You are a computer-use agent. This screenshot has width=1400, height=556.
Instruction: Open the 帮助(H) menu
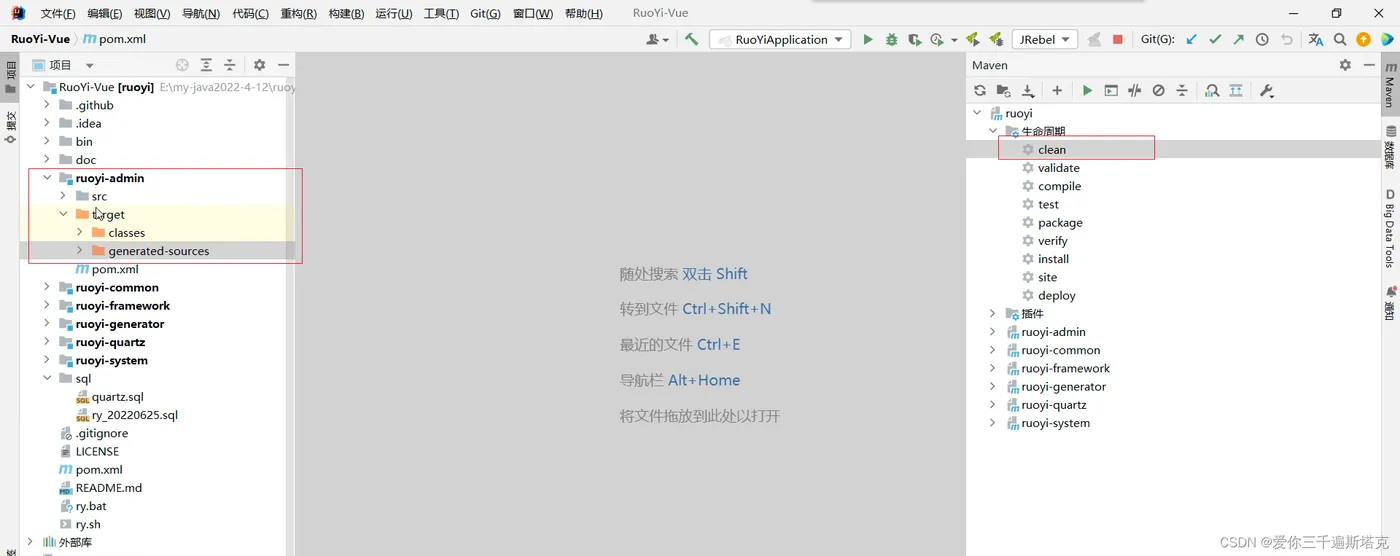tap(584, 13)
